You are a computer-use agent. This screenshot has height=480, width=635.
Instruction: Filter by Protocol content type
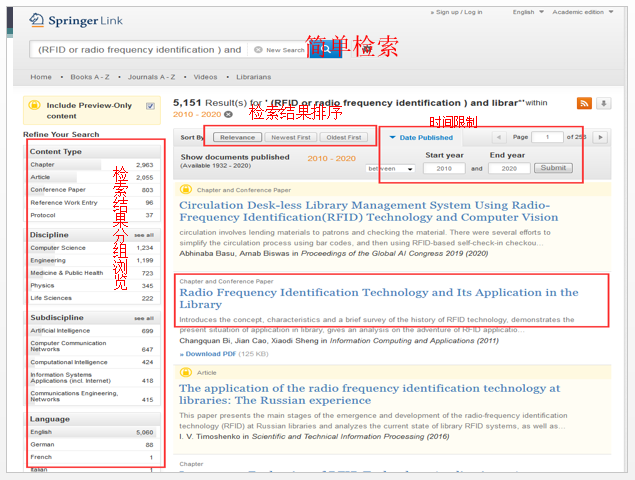[92, 215]
